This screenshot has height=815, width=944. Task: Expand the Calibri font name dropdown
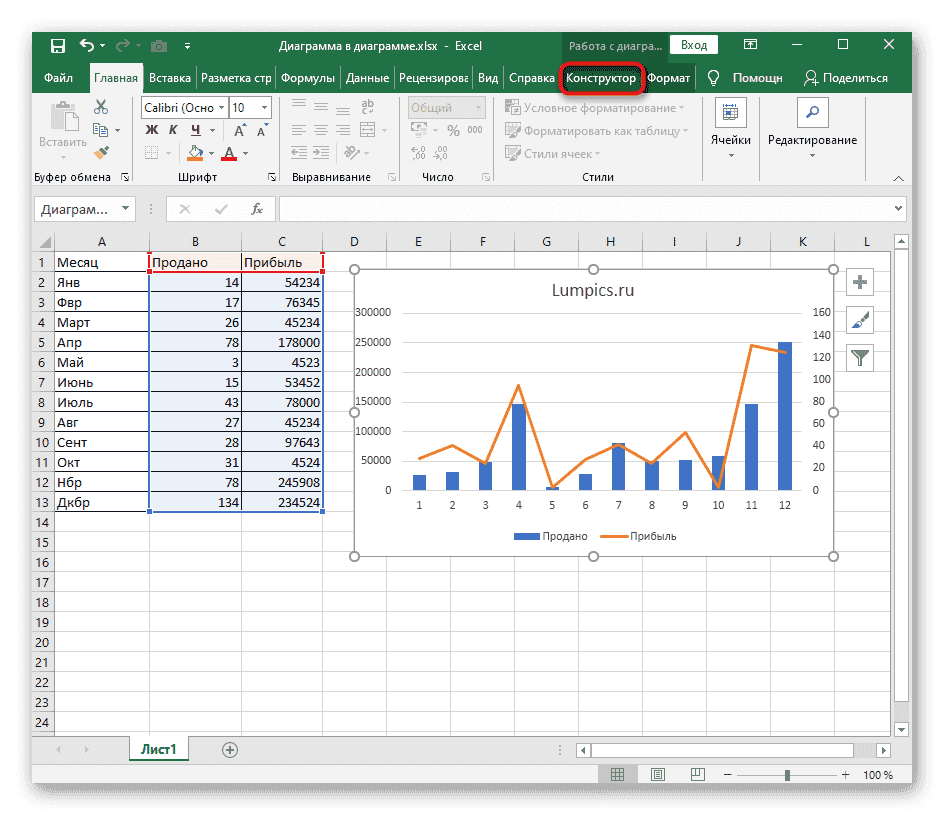221,108
